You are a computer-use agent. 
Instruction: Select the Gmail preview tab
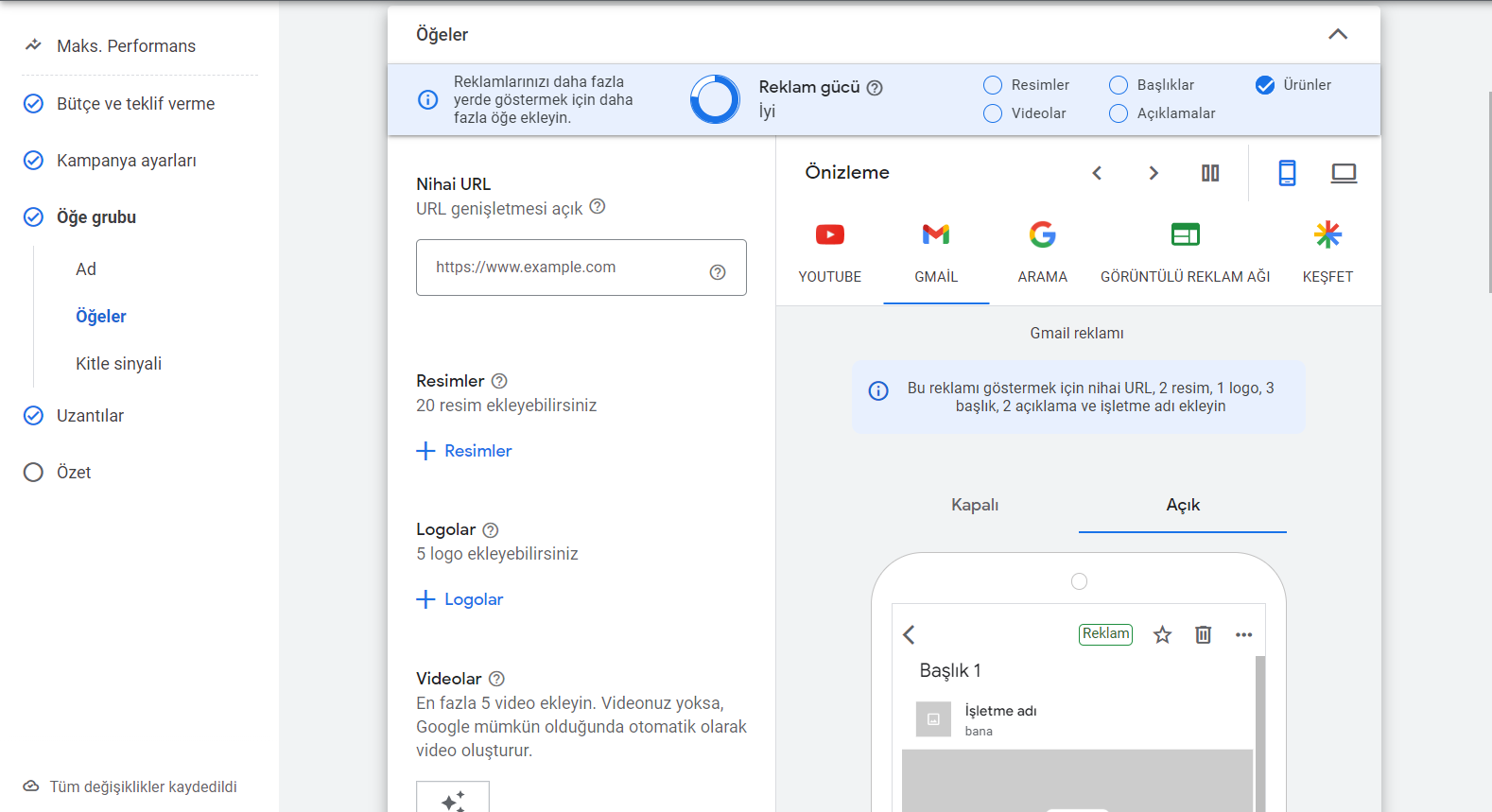point(936,253)
